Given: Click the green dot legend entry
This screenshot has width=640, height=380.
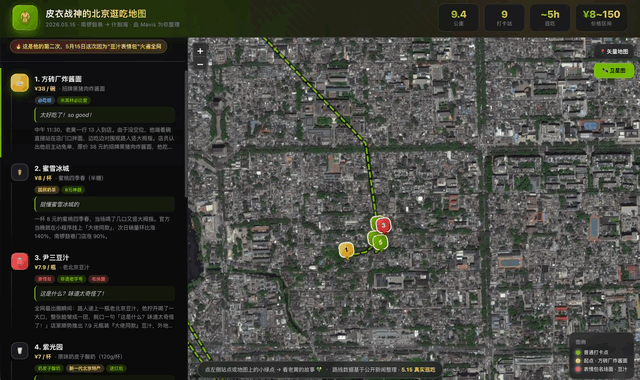Looking at the screenshot, I should pos(592,353).
